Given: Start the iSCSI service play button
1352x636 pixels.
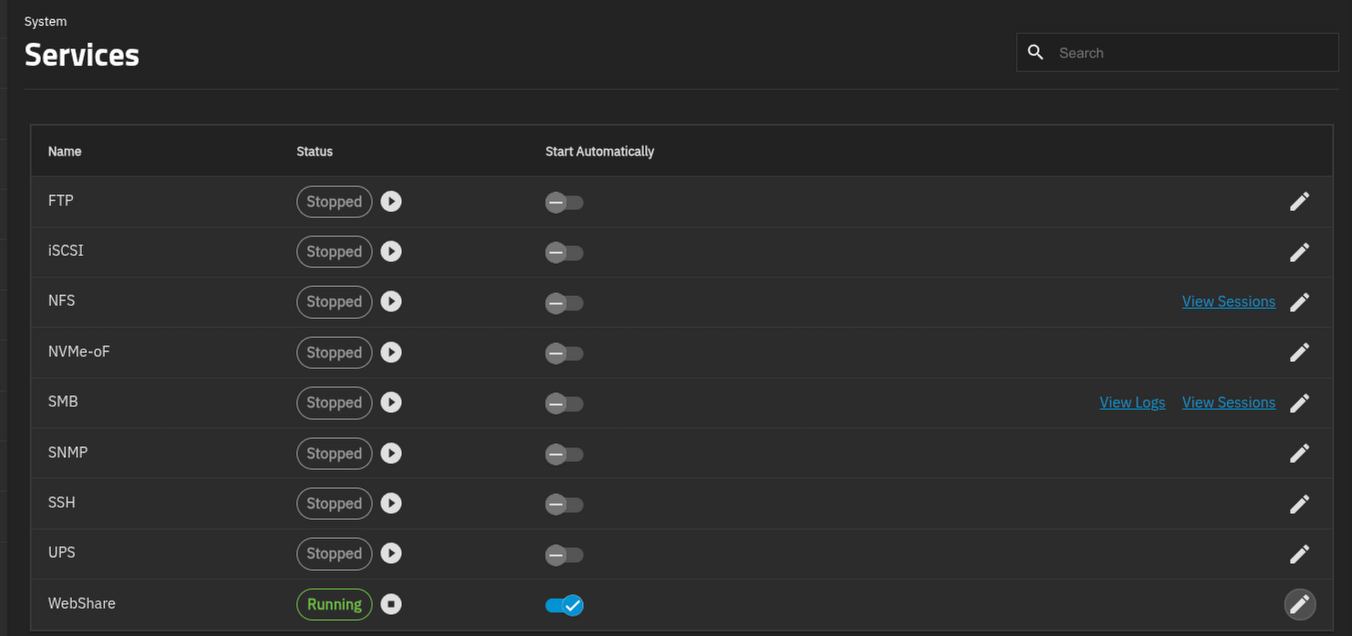Looking at the screenshot, I should click(391, 252).
